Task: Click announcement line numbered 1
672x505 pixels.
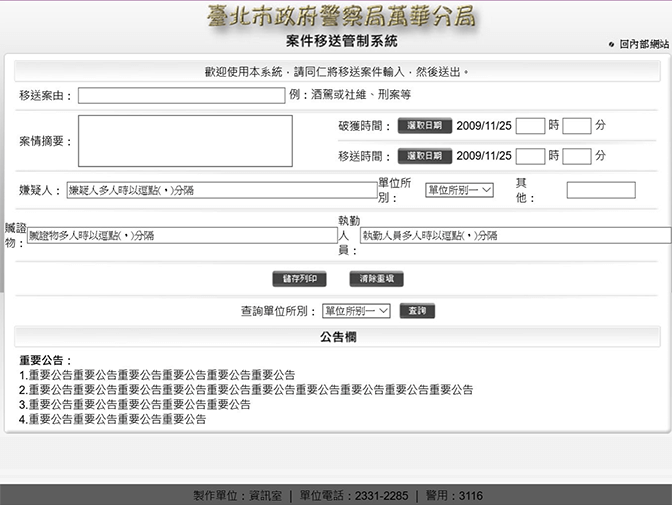Action: pyautogui.click(x=157, y=375)
